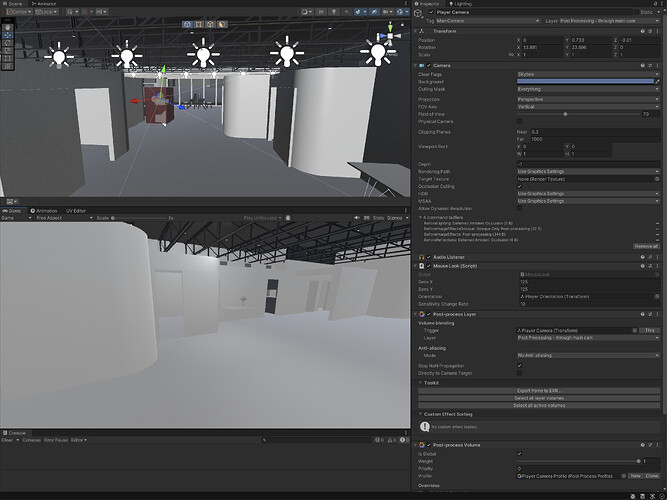The image size is (667, 500).
Task: Select the red Player Camera object in Scene
Action: [x=159, y=104]
